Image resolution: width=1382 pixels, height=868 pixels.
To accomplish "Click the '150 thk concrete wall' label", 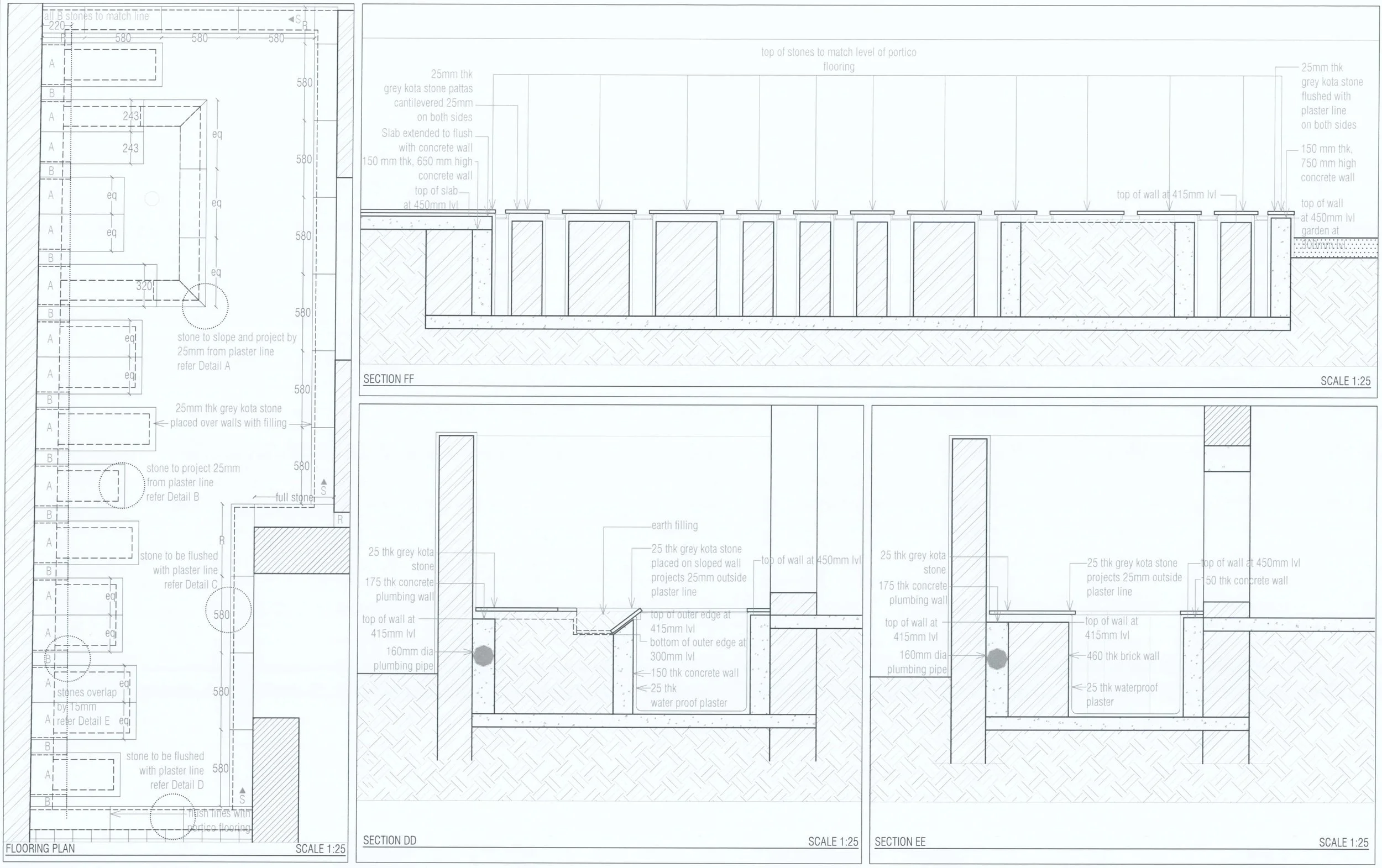I will (694, 673).
